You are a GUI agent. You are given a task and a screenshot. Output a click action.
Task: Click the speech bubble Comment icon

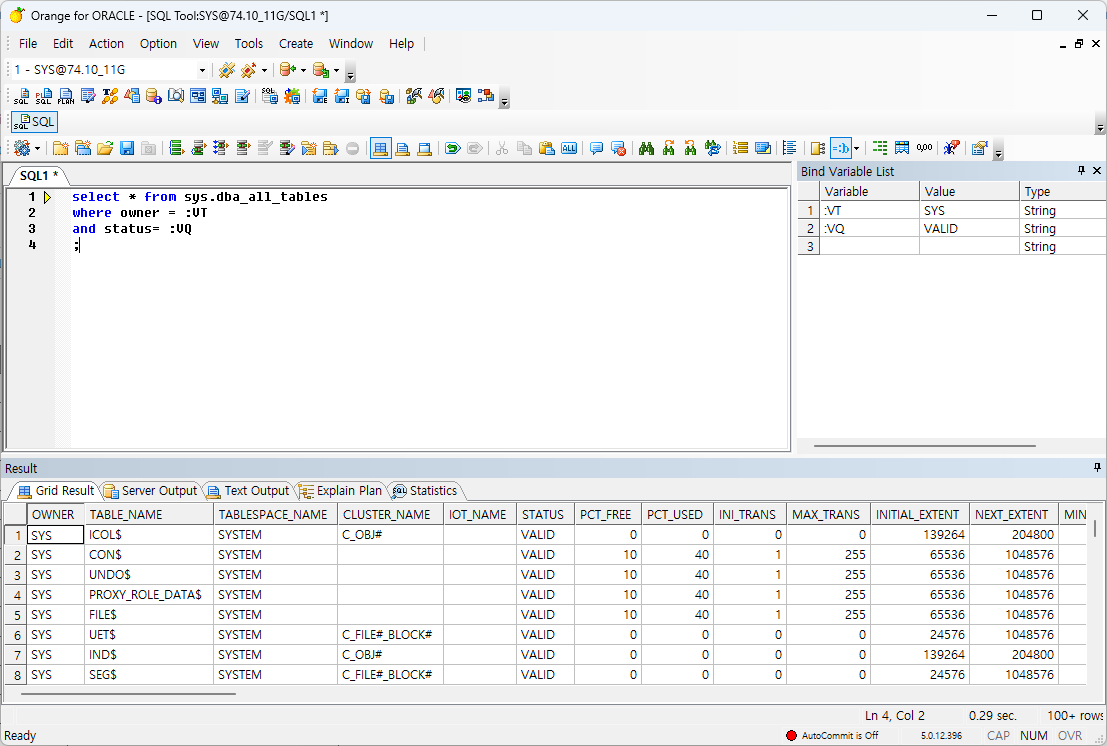[597, 148]
